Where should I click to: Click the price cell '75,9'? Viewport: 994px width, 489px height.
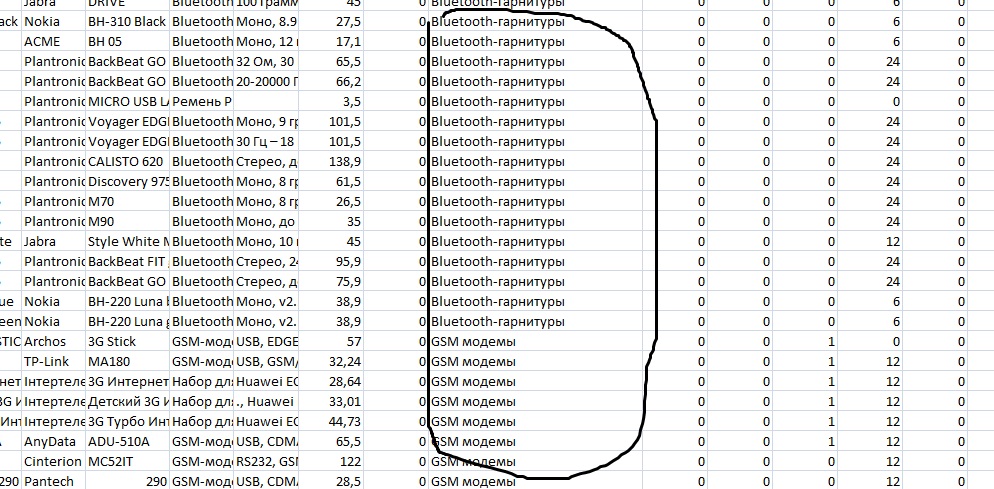click(x=330, y=282)
